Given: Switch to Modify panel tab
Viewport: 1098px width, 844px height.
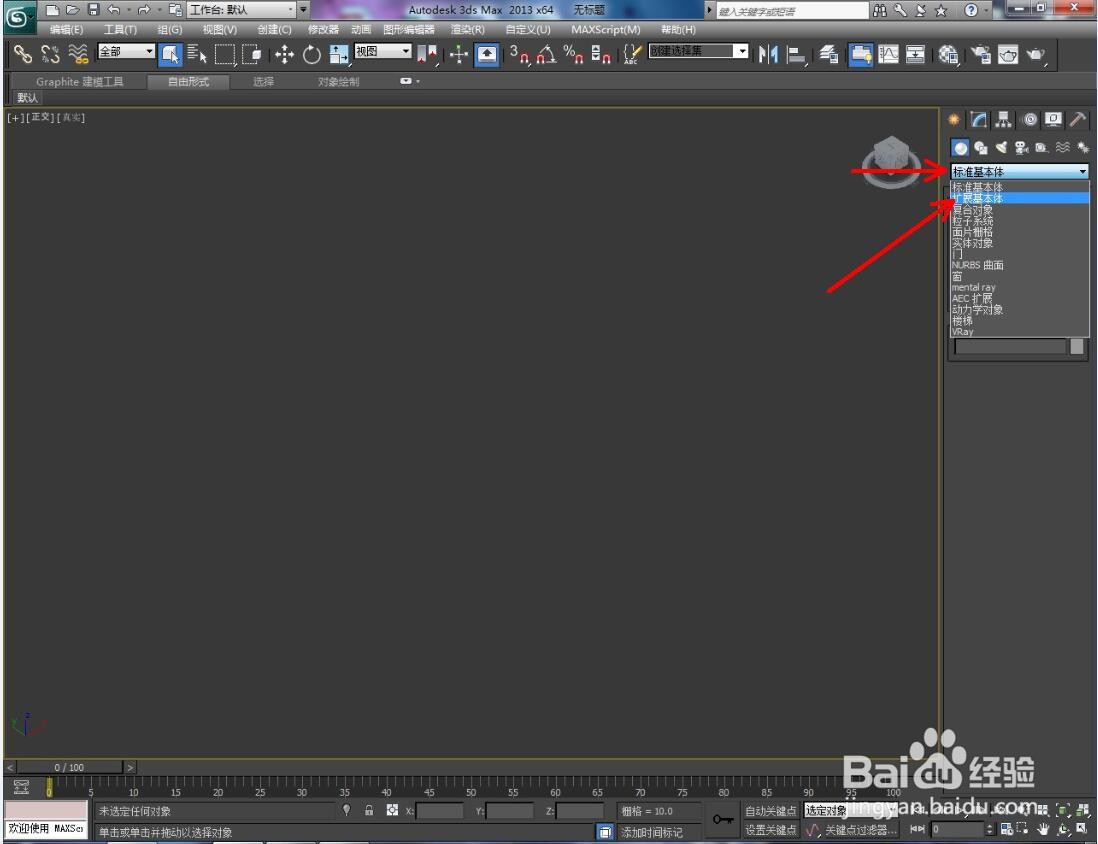Looking at the screenshot, I should (x=979, y=120).
